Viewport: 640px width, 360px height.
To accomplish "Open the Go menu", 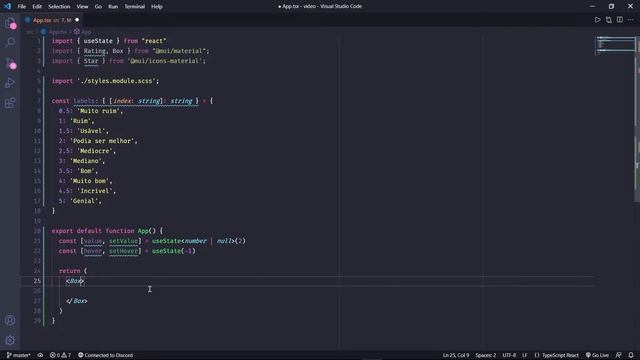I will pyautogui.click(x=98, y=7).
